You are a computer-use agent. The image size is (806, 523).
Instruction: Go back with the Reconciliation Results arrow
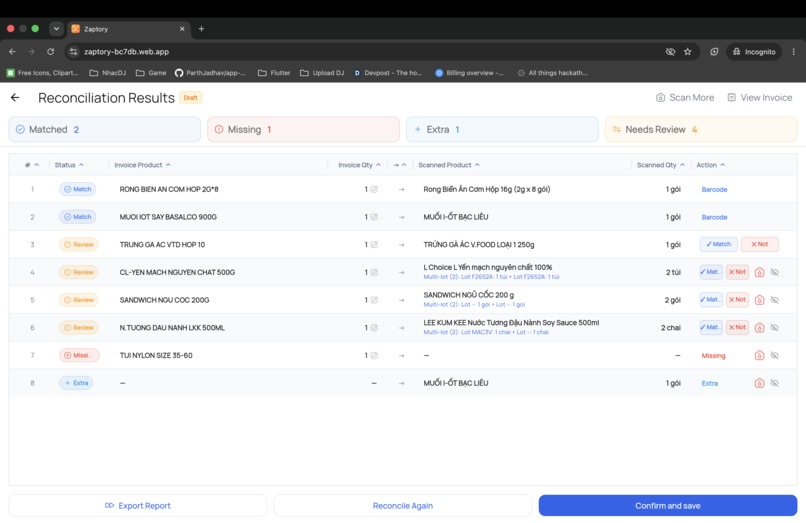[x=15, y=98]
